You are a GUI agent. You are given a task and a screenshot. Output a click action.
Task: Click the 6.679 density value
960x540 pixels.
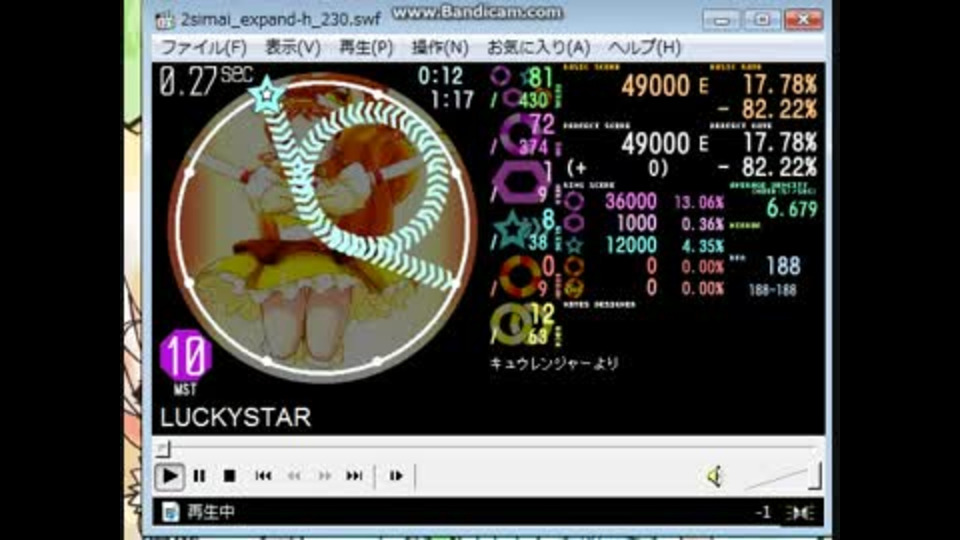pos(792,209)
